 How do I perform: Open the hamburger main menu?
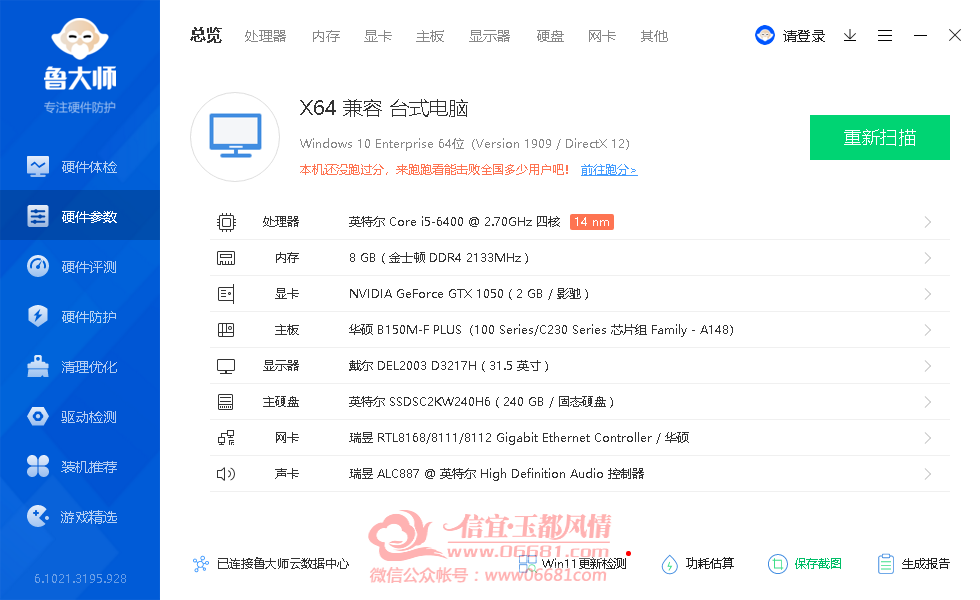click(x=885, y=36)
